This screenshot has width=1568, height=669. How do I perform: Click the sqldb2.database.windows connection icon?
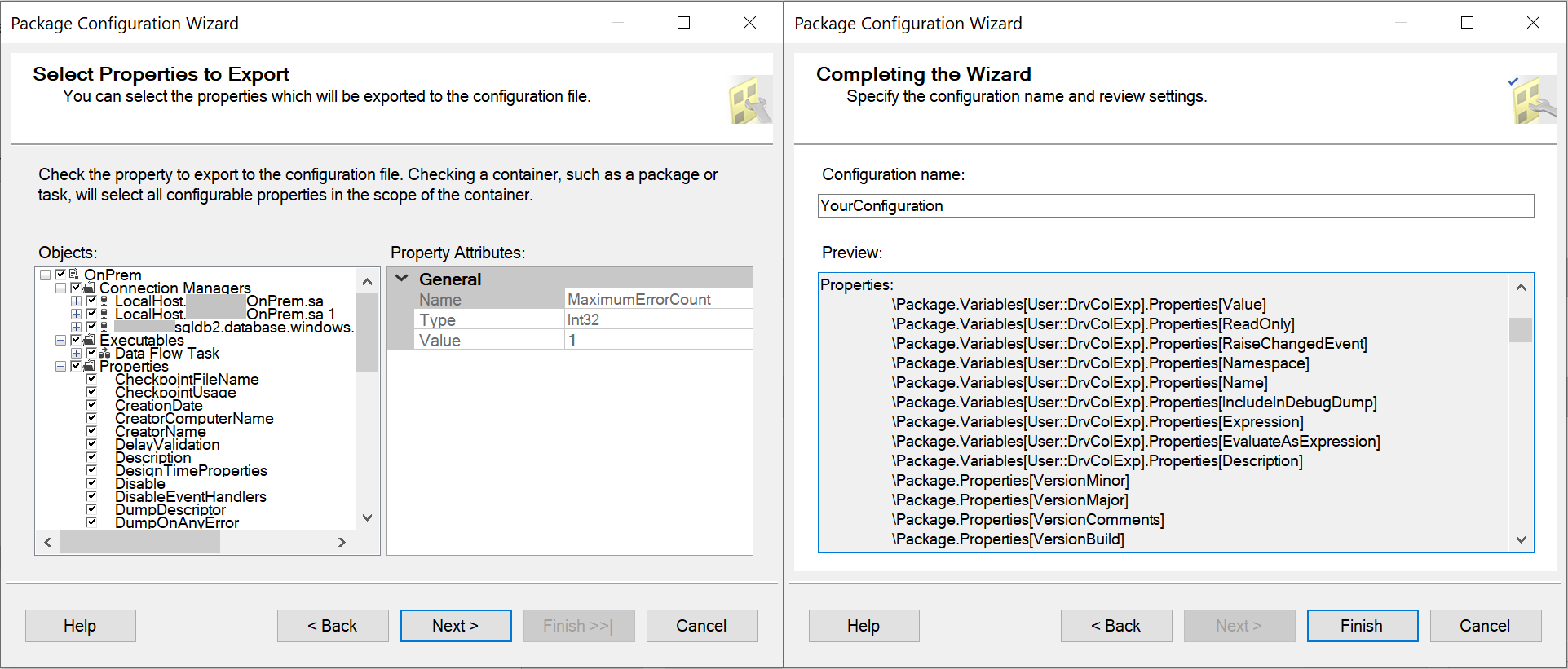point(104,327)
